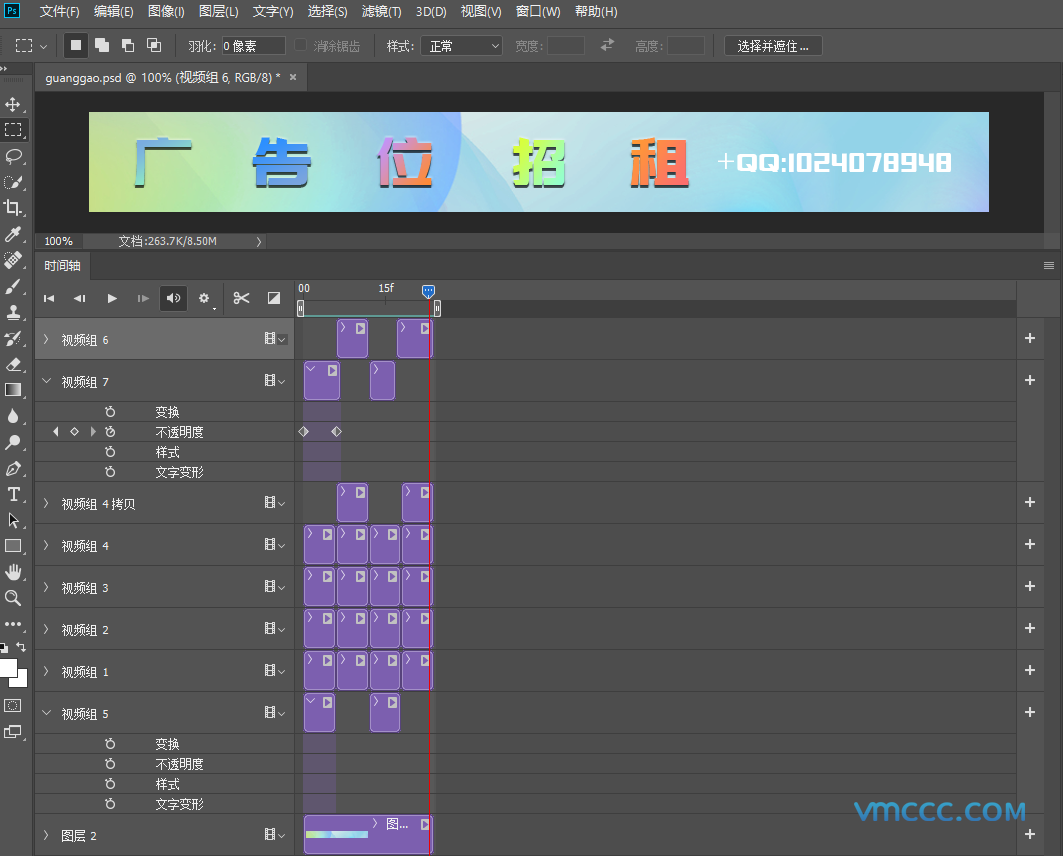Image resolution: width=1063 pixels, height=856 pixels.
Task: Enable the 消除锯齿 anti-alias checkbox
Action: (x=300, y=46)
